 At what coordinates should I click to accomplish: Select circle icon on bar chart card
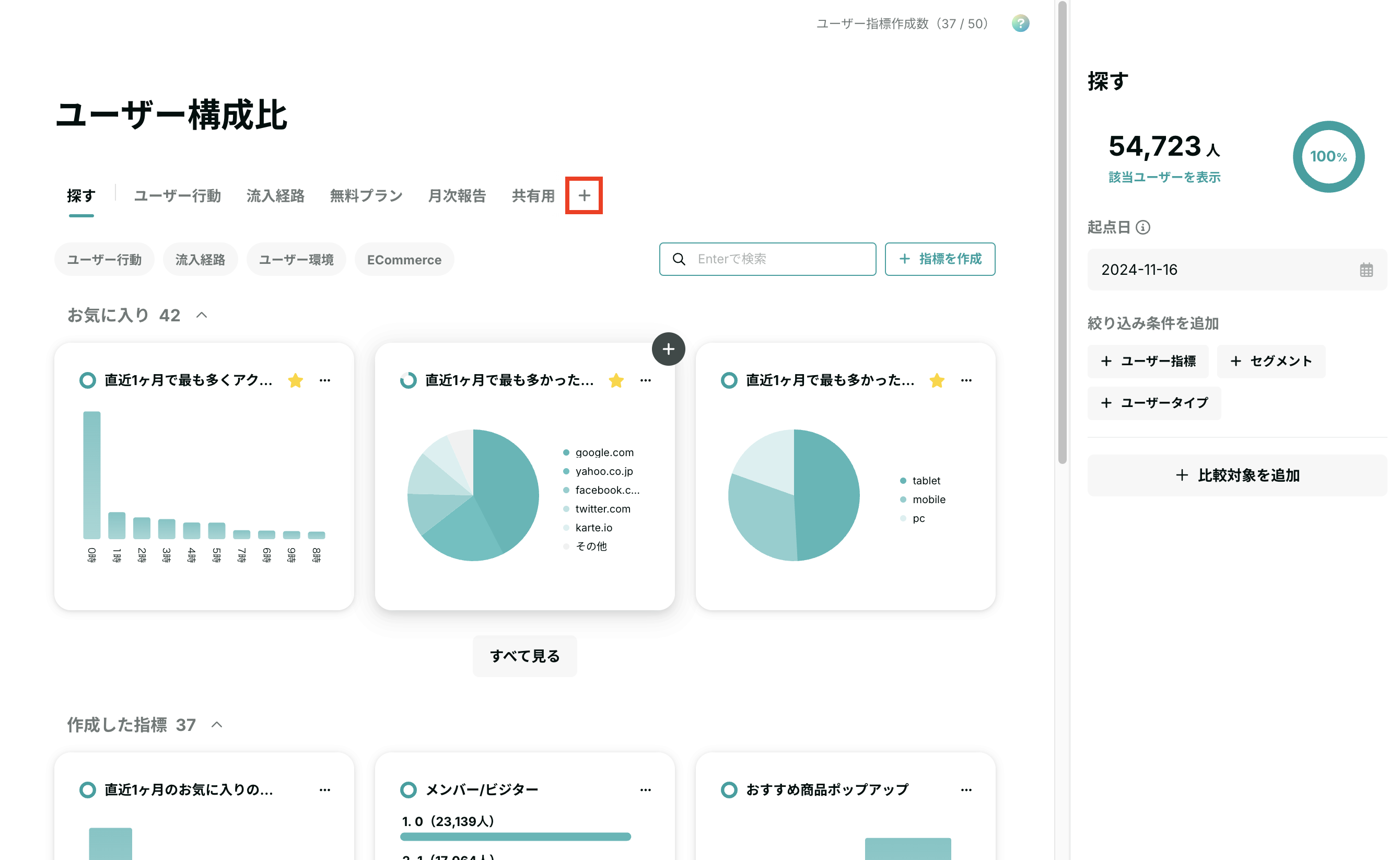88,380
